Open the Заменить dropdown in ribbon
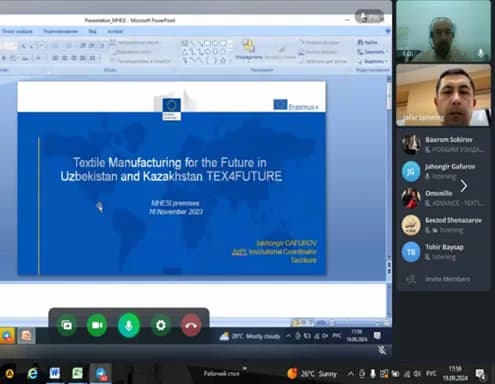The height and width of the screenshot is (384, 495). [x=372, y=52]
